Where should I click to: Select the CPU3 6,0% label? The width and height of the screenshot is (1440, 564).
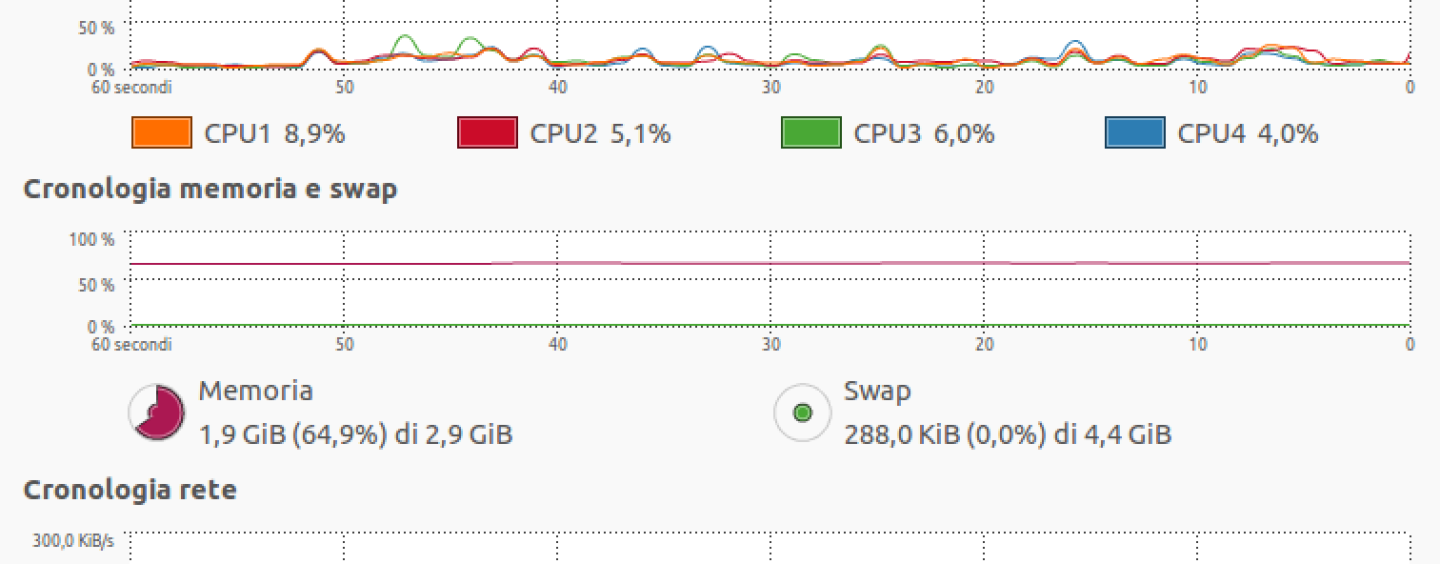924,134
